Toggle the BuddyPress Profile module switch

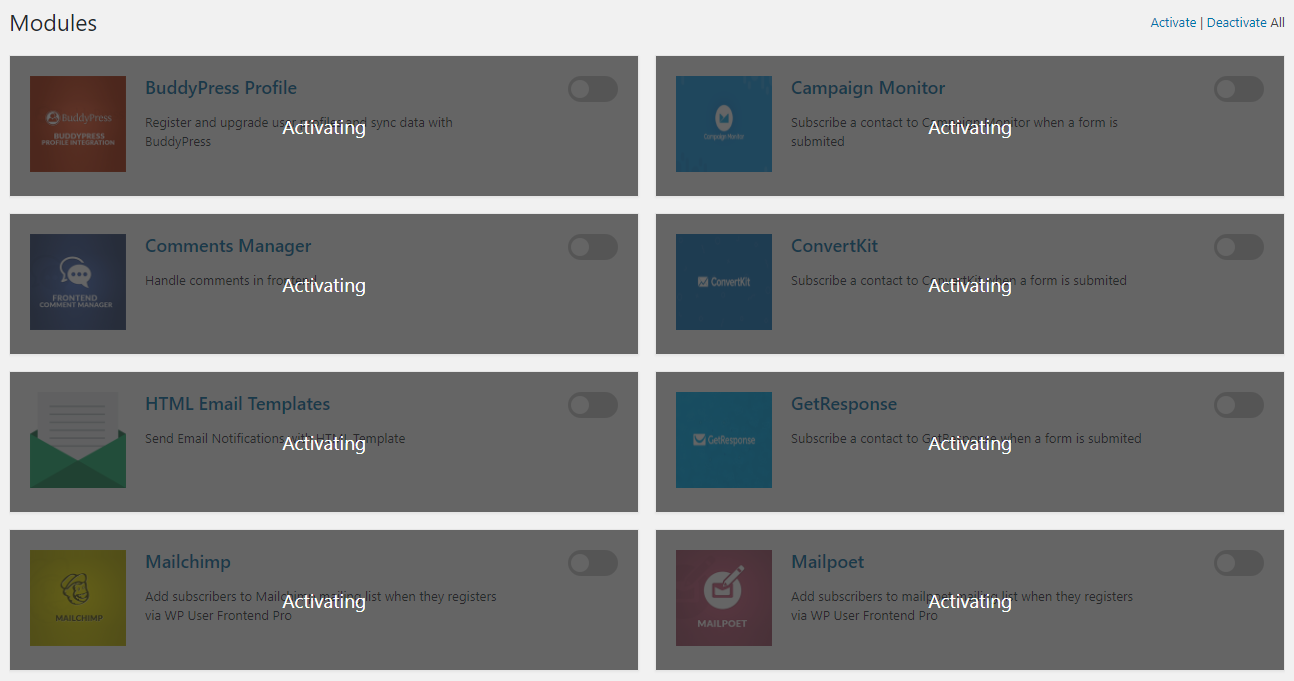pyautogui.click(x=593, y=89)
